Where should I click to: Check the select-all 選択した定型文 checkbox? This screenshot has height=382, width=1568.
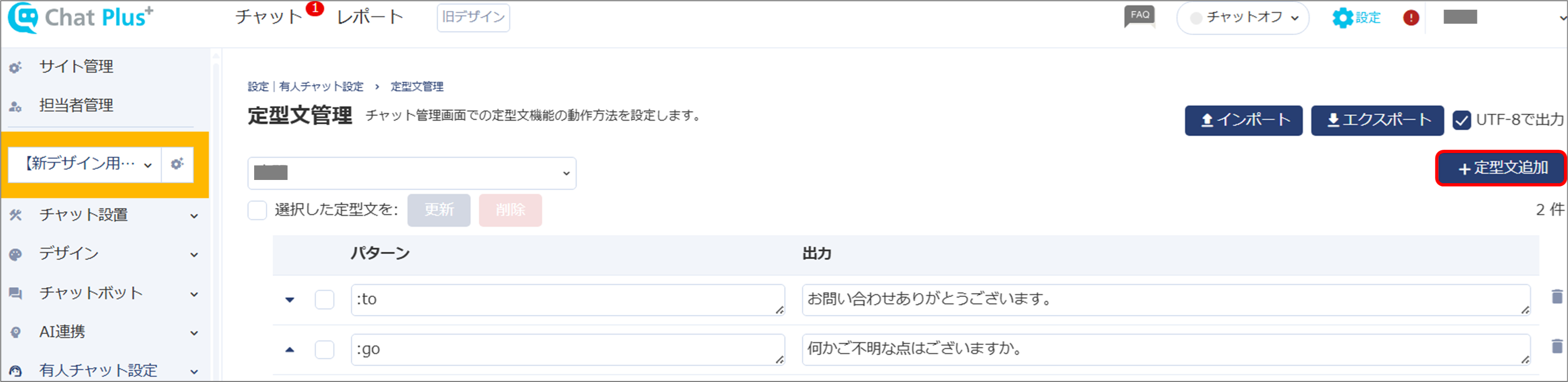point(257,210)
